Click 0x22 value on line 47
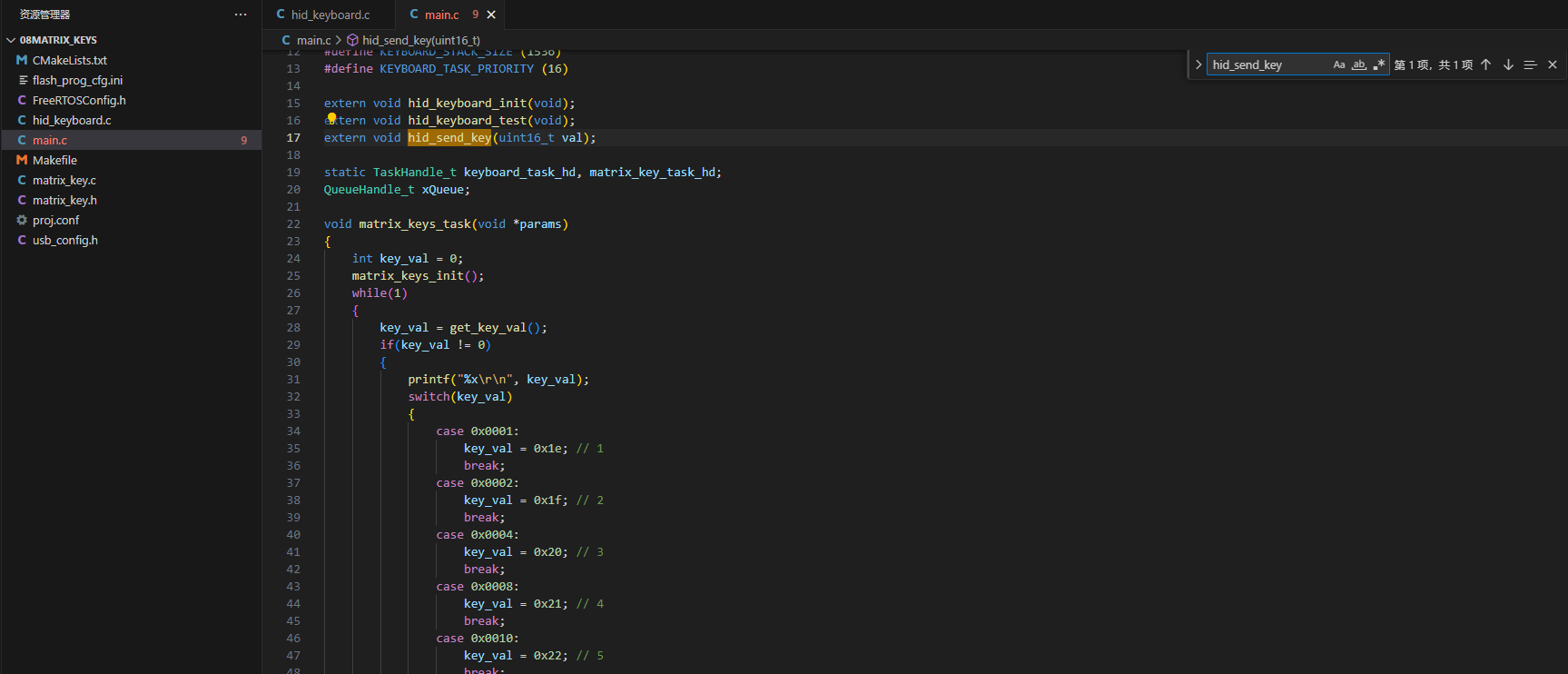 [547, 656]
